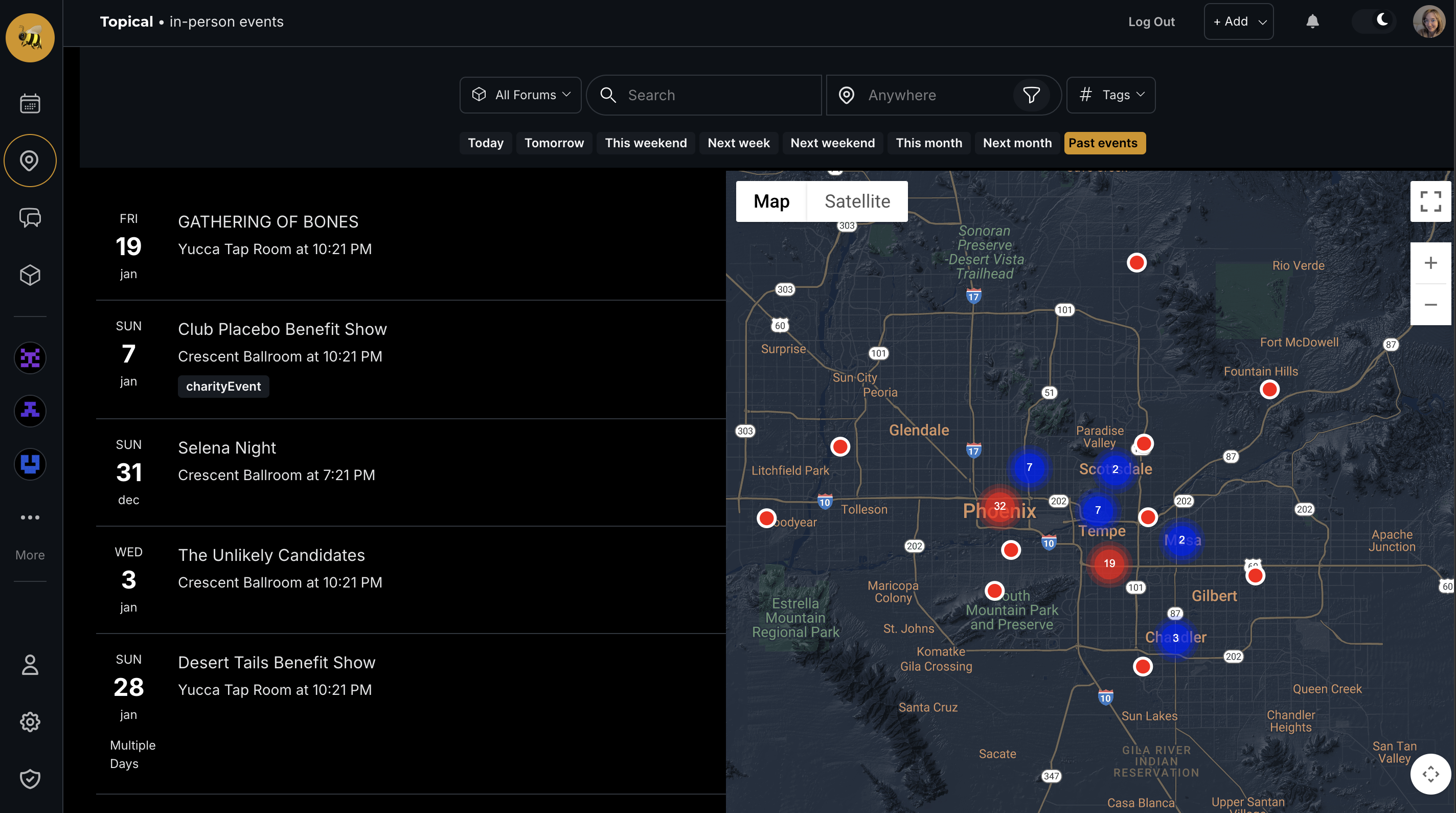Toggle dark mode moon switch
Image resolution: width=1456 pixels, height=813 pixels.
point(1375,21)
